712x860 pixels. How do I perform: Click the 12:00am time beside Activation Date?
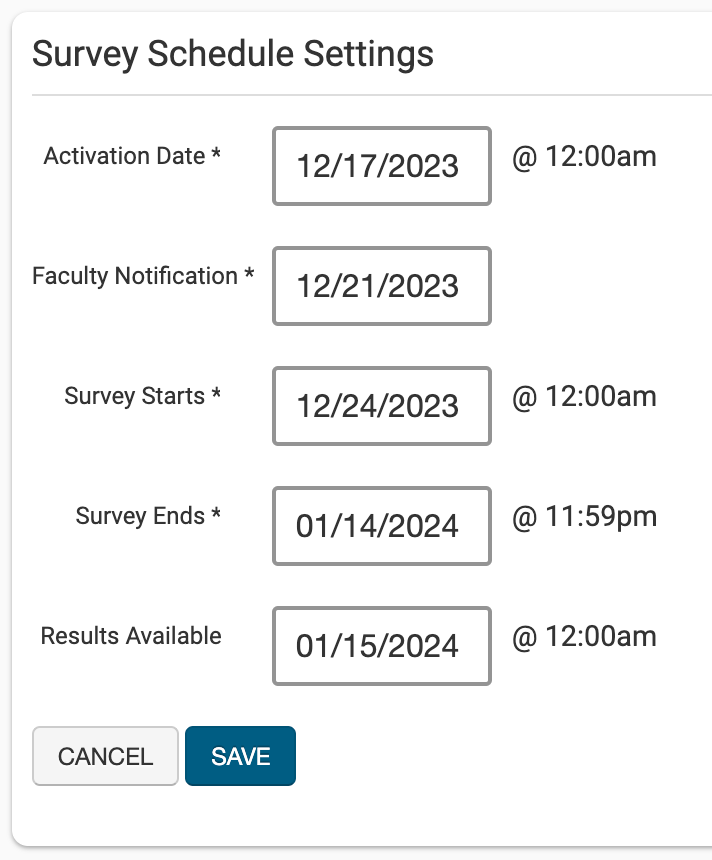tap(584, 157)
